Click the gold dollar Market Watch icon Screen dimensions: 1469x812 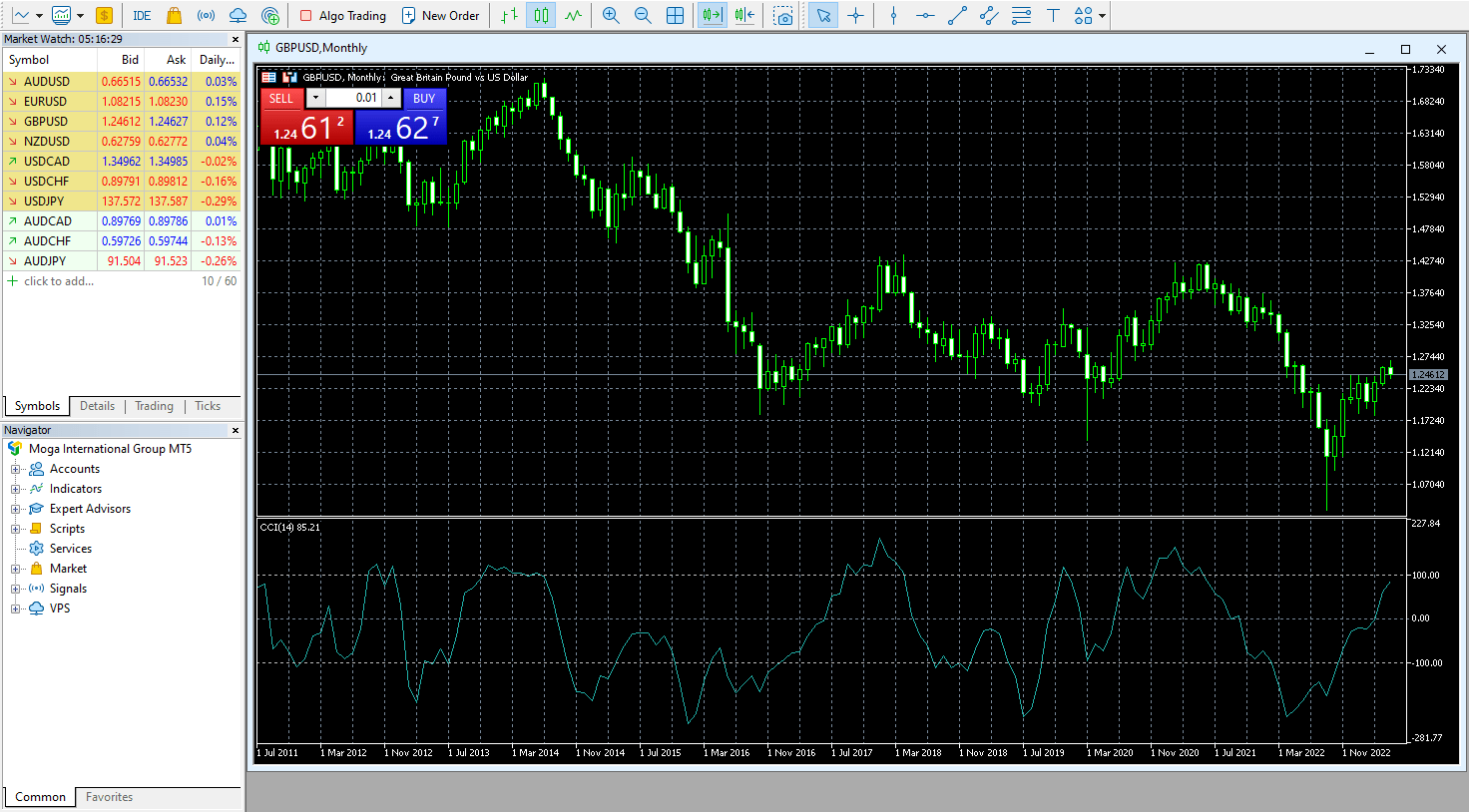(x=104, y=15)
